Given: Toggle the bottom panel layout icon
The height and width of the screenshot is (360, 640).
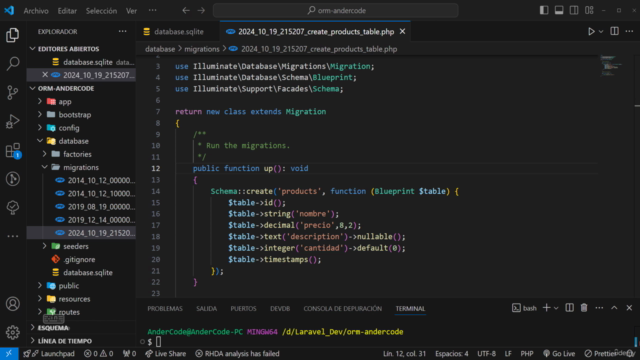Looking at the screenshot, I should [559, 11].
